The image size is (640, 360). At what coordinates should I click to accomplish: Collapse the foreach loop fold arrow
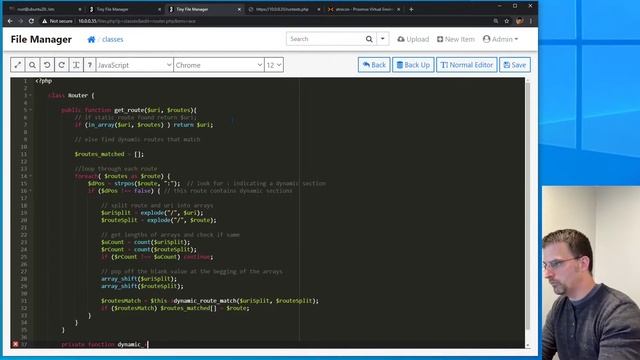coord(30,176)
